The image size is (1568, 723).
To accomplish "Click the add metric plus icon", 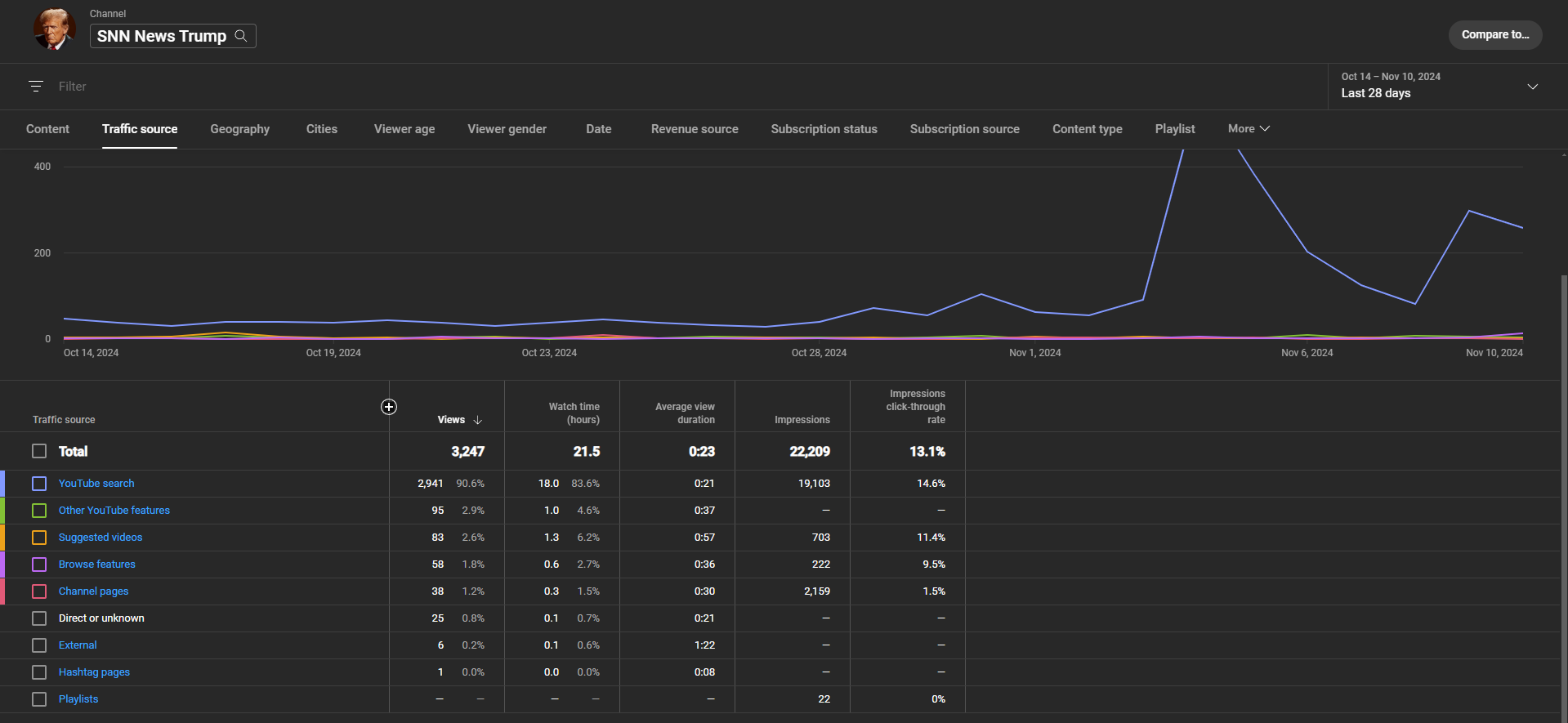I will 389,407.
